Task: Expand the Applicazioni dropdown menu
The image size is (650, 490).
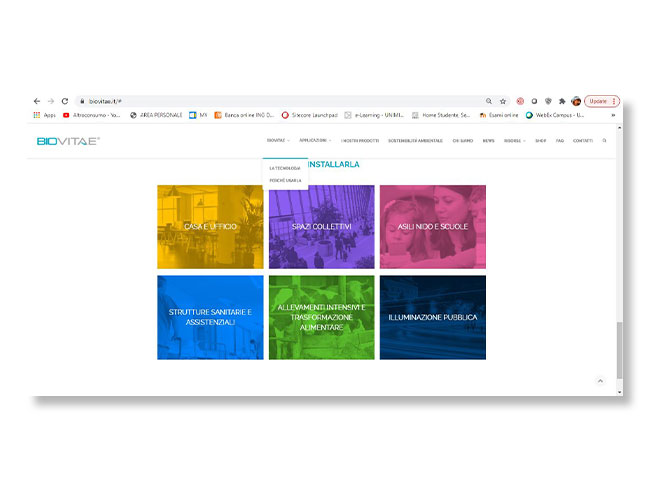Action: point(315,141)
